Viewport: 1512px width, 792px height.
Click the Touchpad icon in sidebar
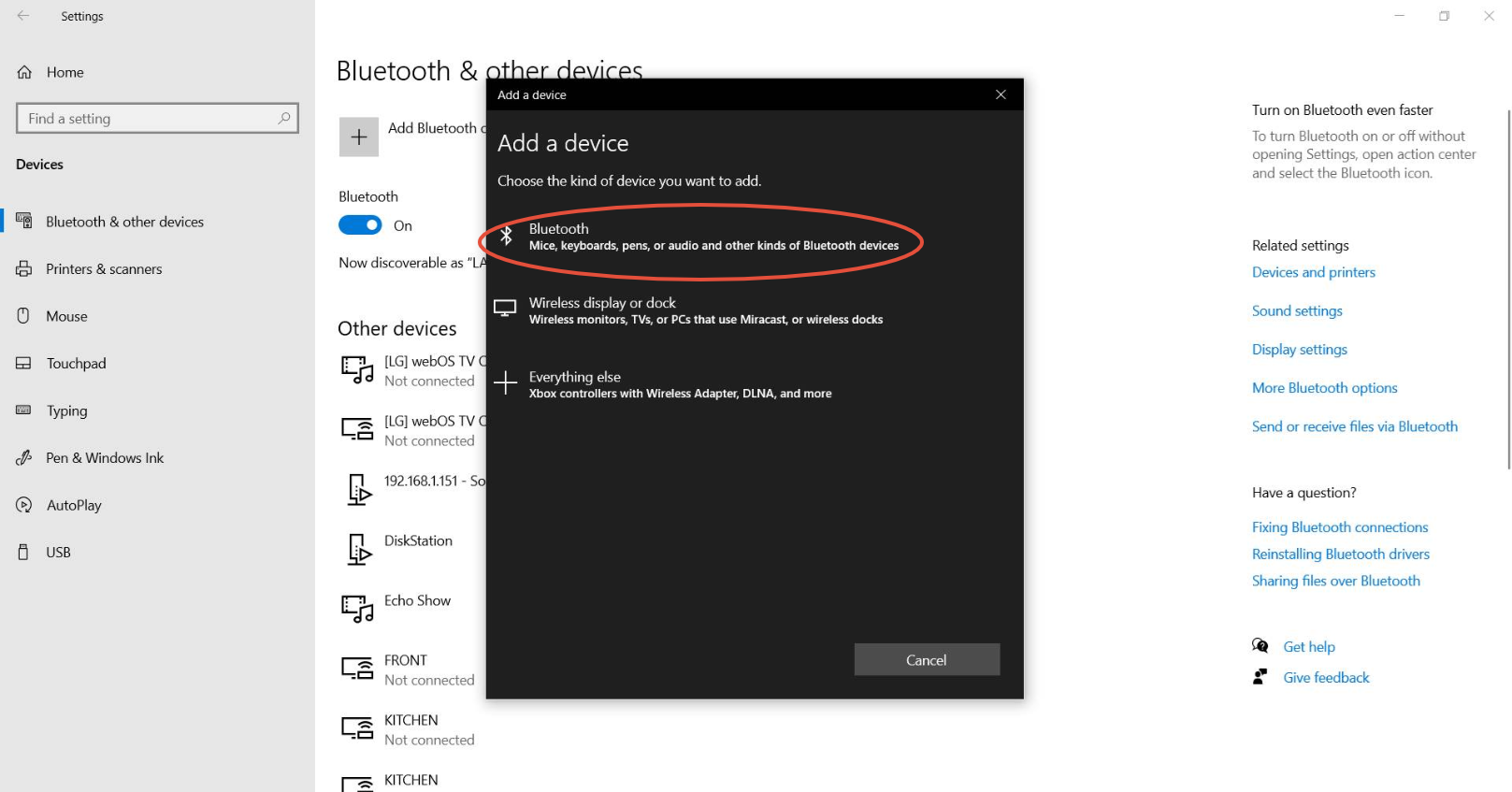click(24, 364)
